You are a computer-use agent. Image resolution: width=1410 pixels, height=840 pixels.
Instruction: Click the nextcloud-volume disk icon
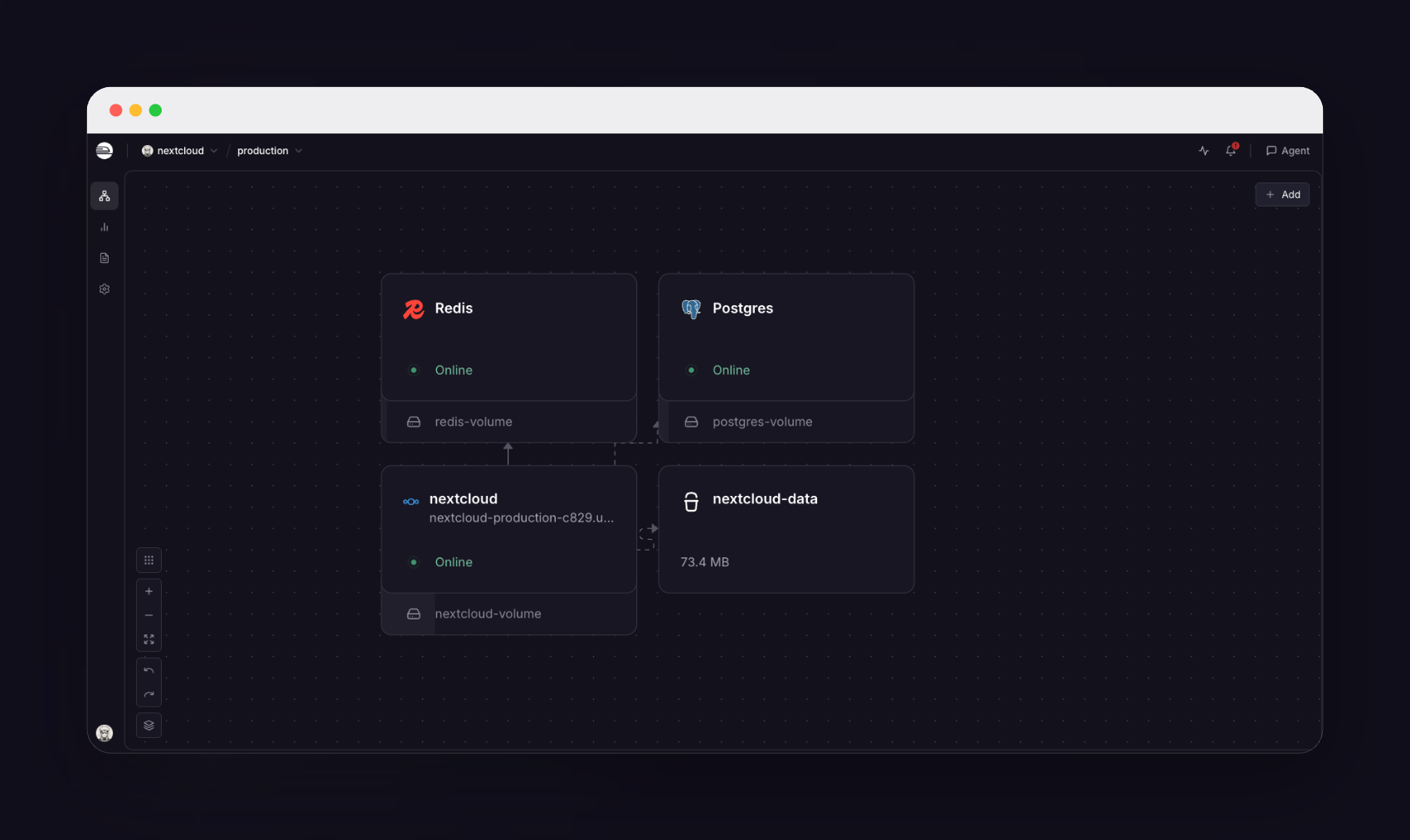[413, 614]
